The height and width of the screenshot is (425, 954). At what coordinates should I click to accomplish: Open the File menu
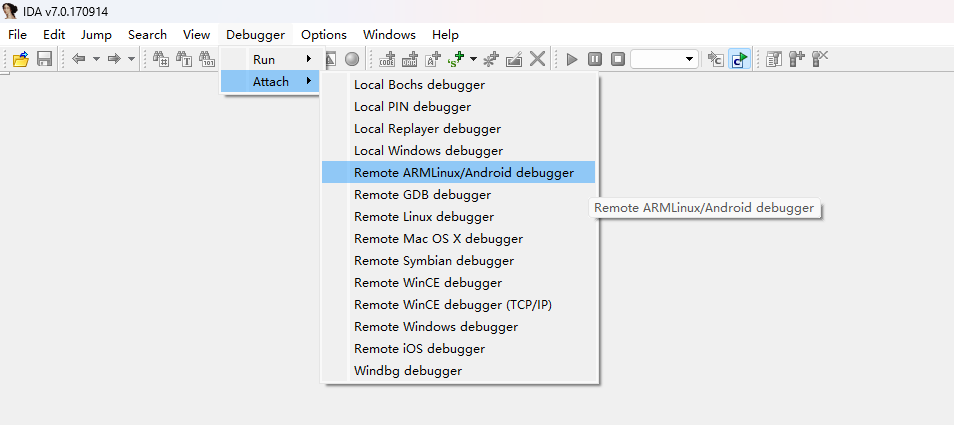[x=18, y=35]
